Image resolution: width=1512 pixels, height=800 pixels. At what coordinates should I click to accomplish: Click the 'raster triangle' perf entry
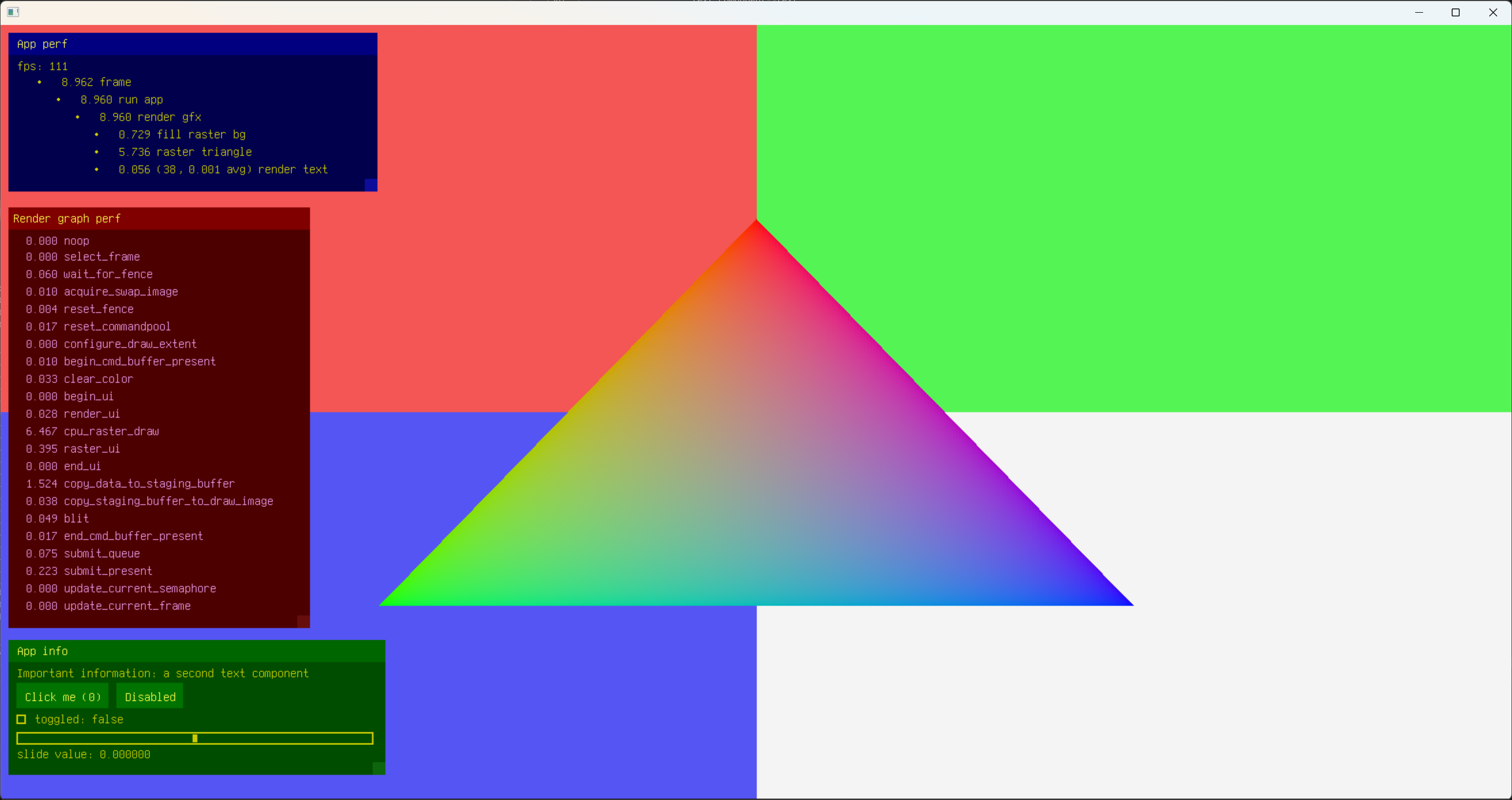(x=185, y=152)
